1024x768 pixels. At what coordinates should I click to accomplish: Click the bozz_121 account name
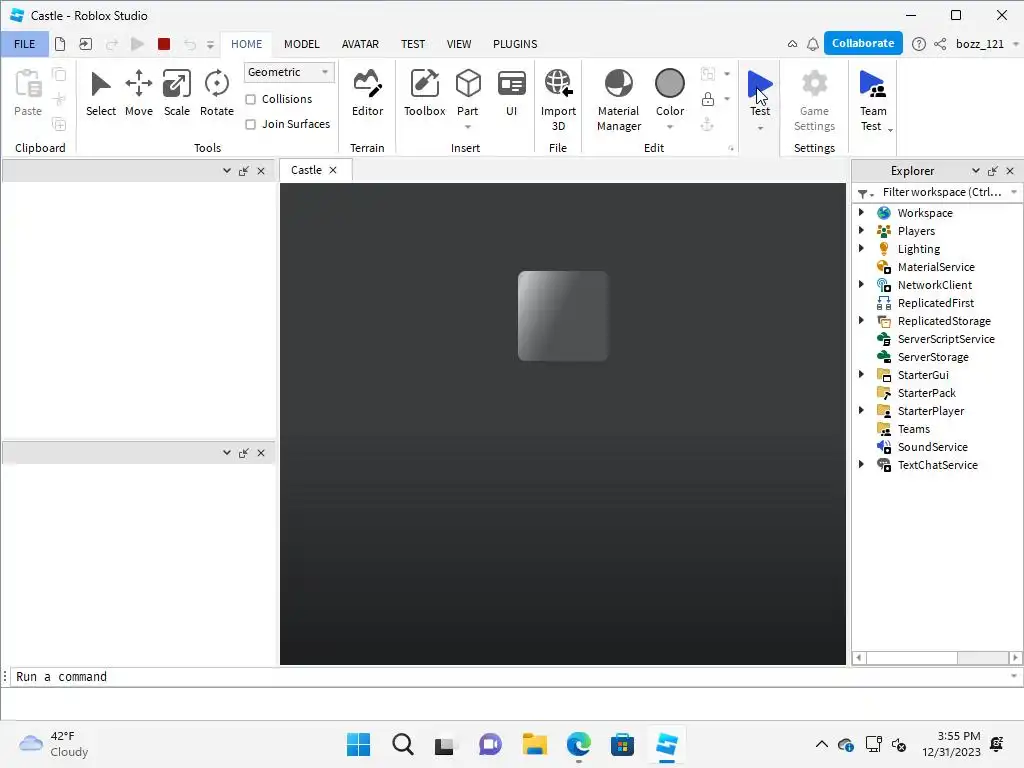click(x=980, y=44)
